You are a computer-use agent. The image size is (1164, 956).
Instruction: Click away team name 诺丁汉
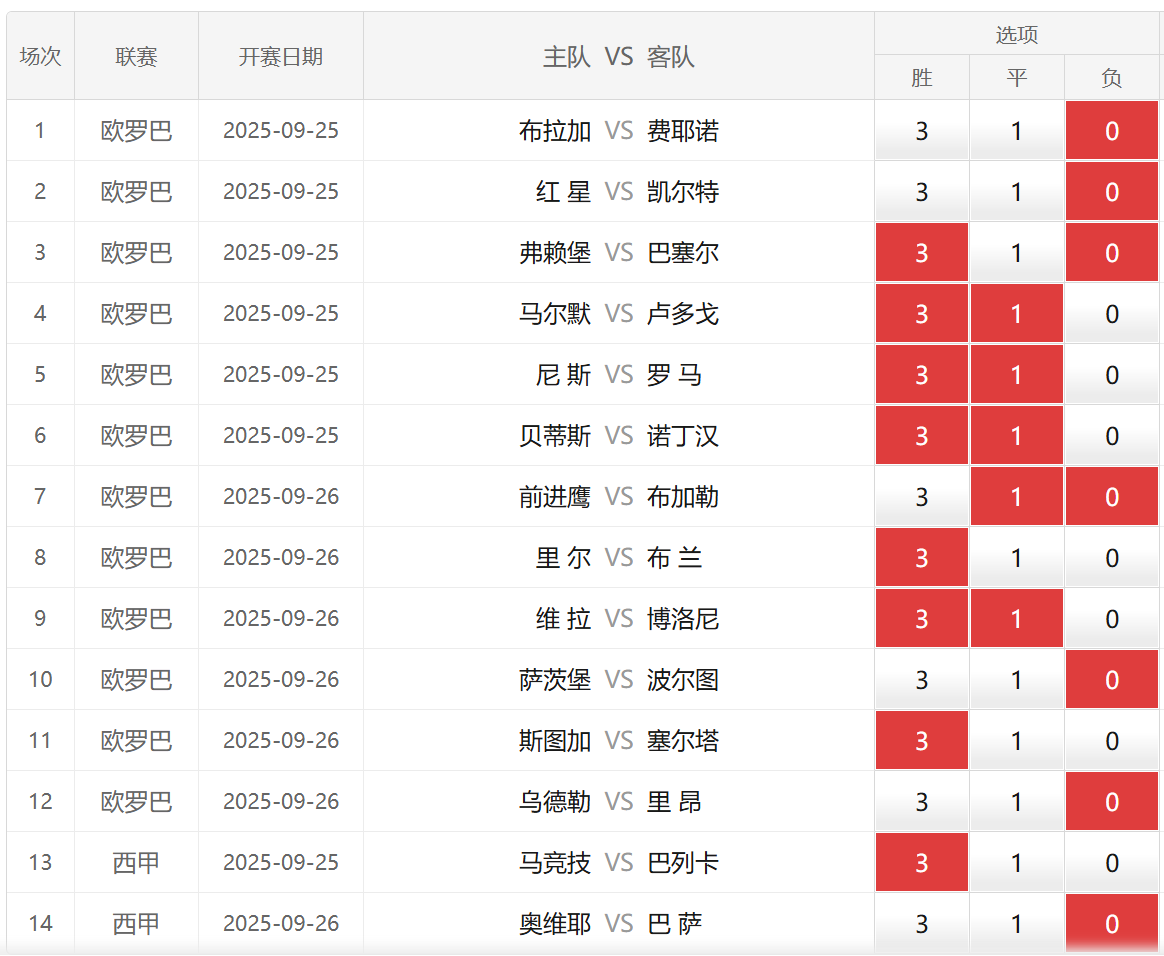pos(683,436)
